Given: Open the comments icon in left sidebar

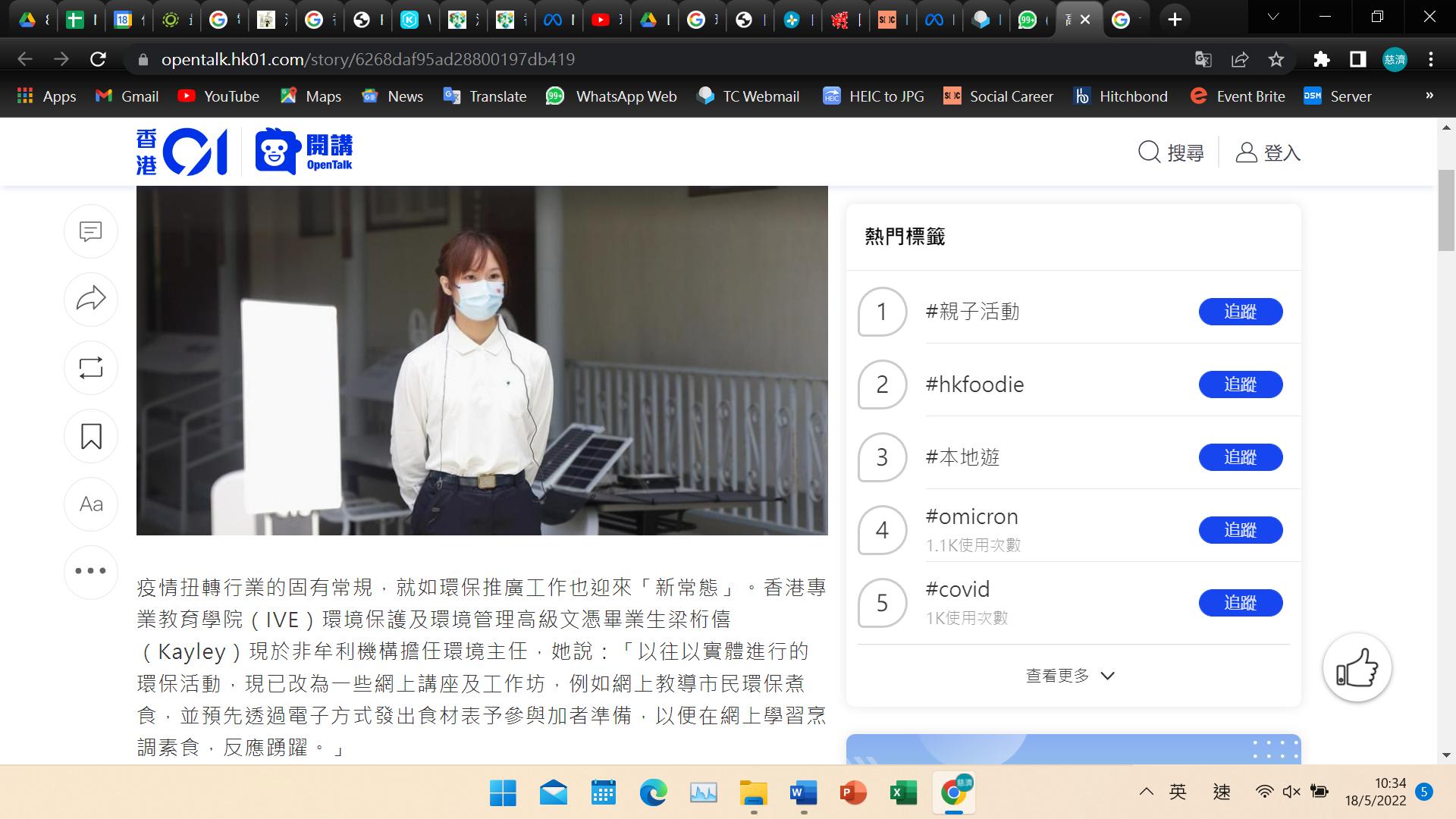Looking at the screenshot, I should 91,231.
